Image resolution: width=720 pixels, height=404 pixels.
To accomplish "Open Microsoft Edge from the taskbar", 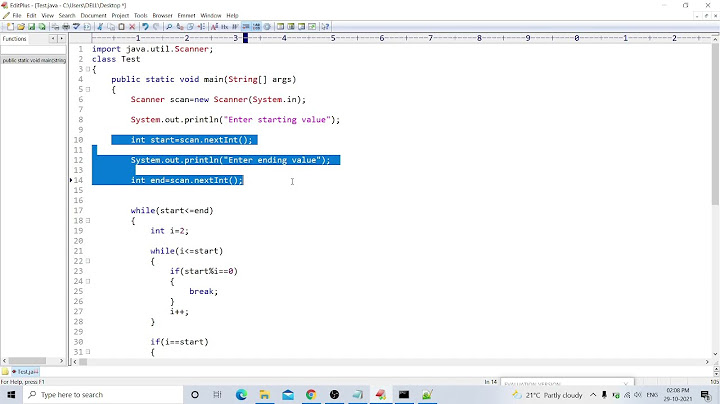I will tap(241, 395).
